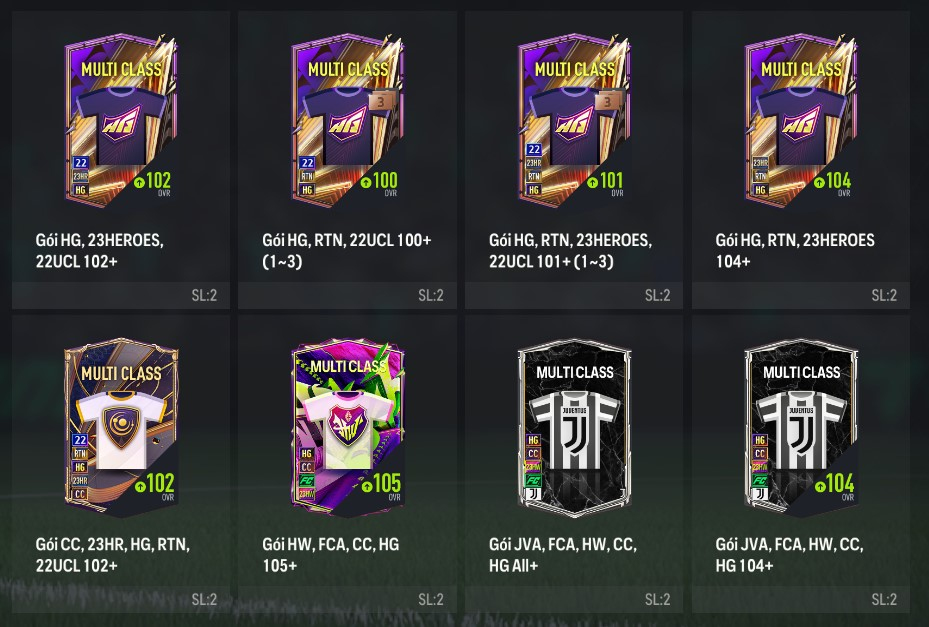The image size is (929, 627).
Task: Click the HG badge on Juventus All+ card
Action: (x=533, y=440)
